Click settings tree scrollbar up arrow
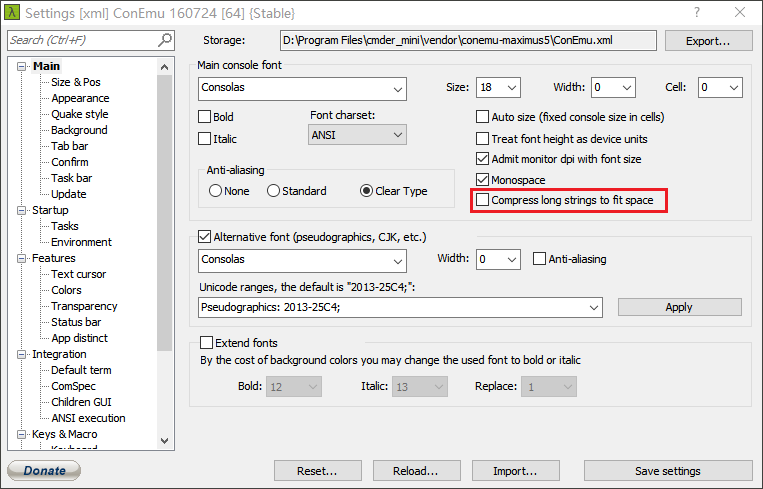Viewport: 763px width, 489px height. pos(164,67)
